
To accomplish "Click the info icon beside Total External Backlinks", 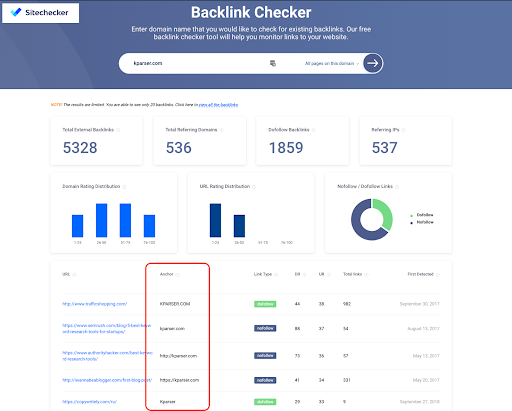I will [x=118, y=130].
